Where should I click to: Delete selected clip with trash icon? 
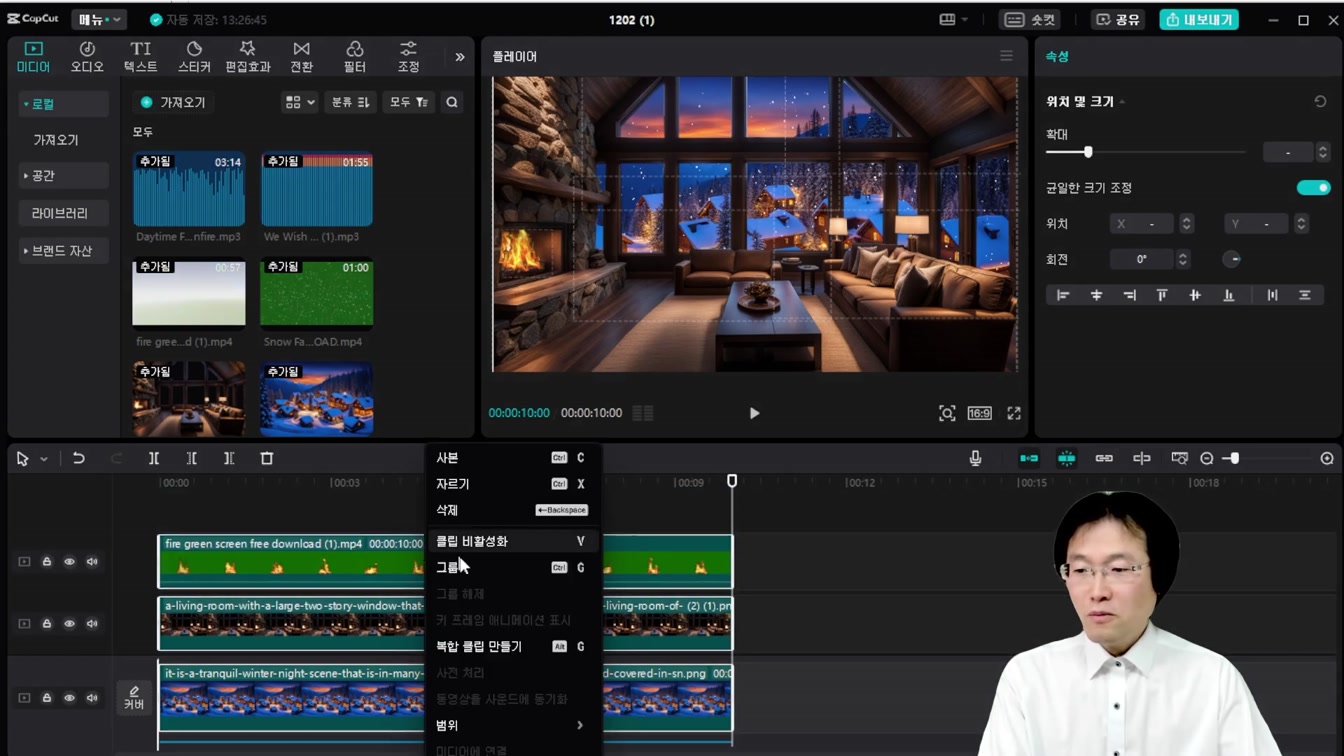tap(267, 458)
